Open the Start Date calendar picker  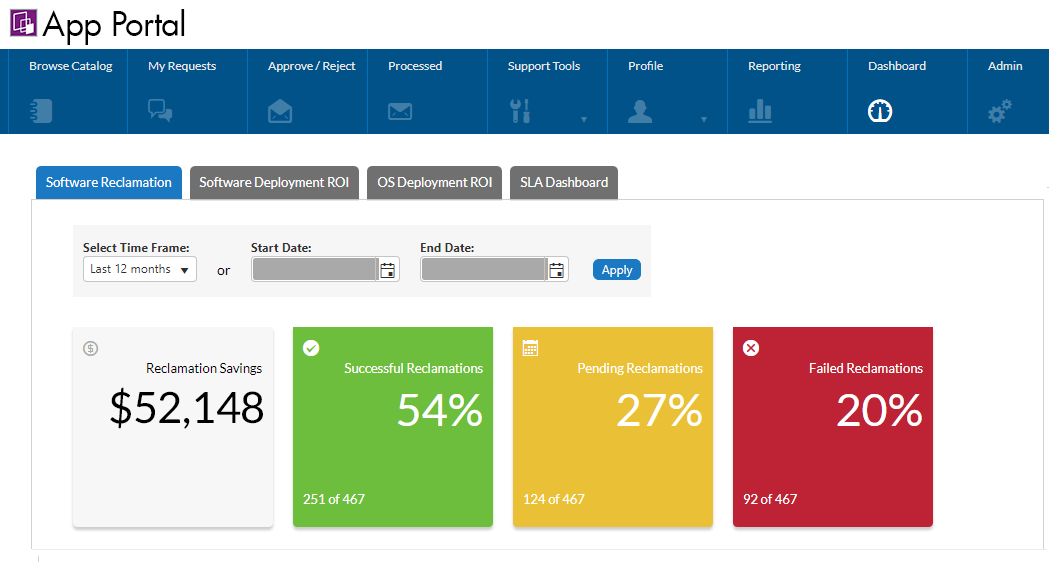click(387, 270)
